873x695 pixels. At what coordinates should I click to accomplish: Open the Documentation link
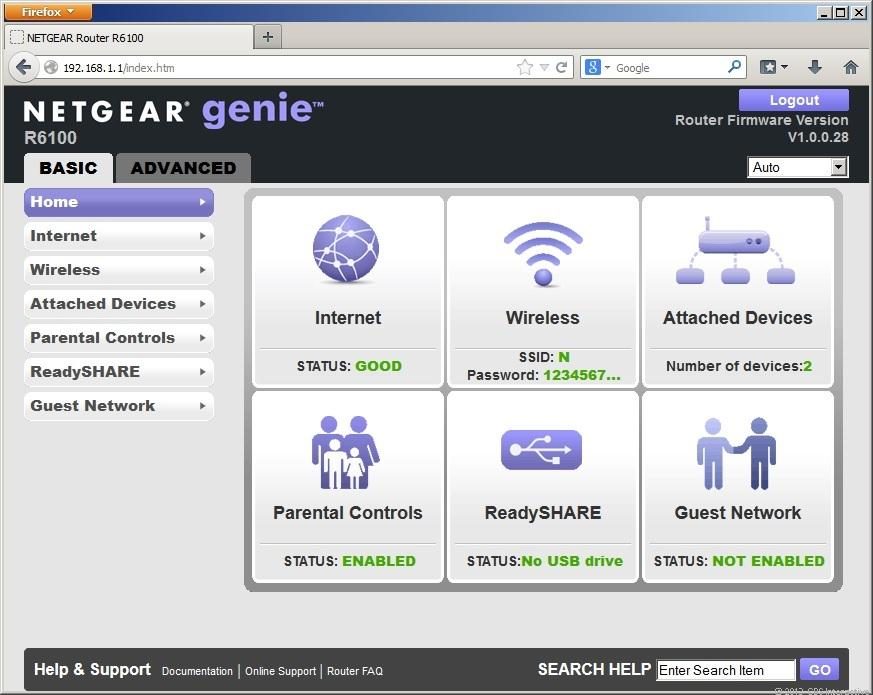click(197, 670)
